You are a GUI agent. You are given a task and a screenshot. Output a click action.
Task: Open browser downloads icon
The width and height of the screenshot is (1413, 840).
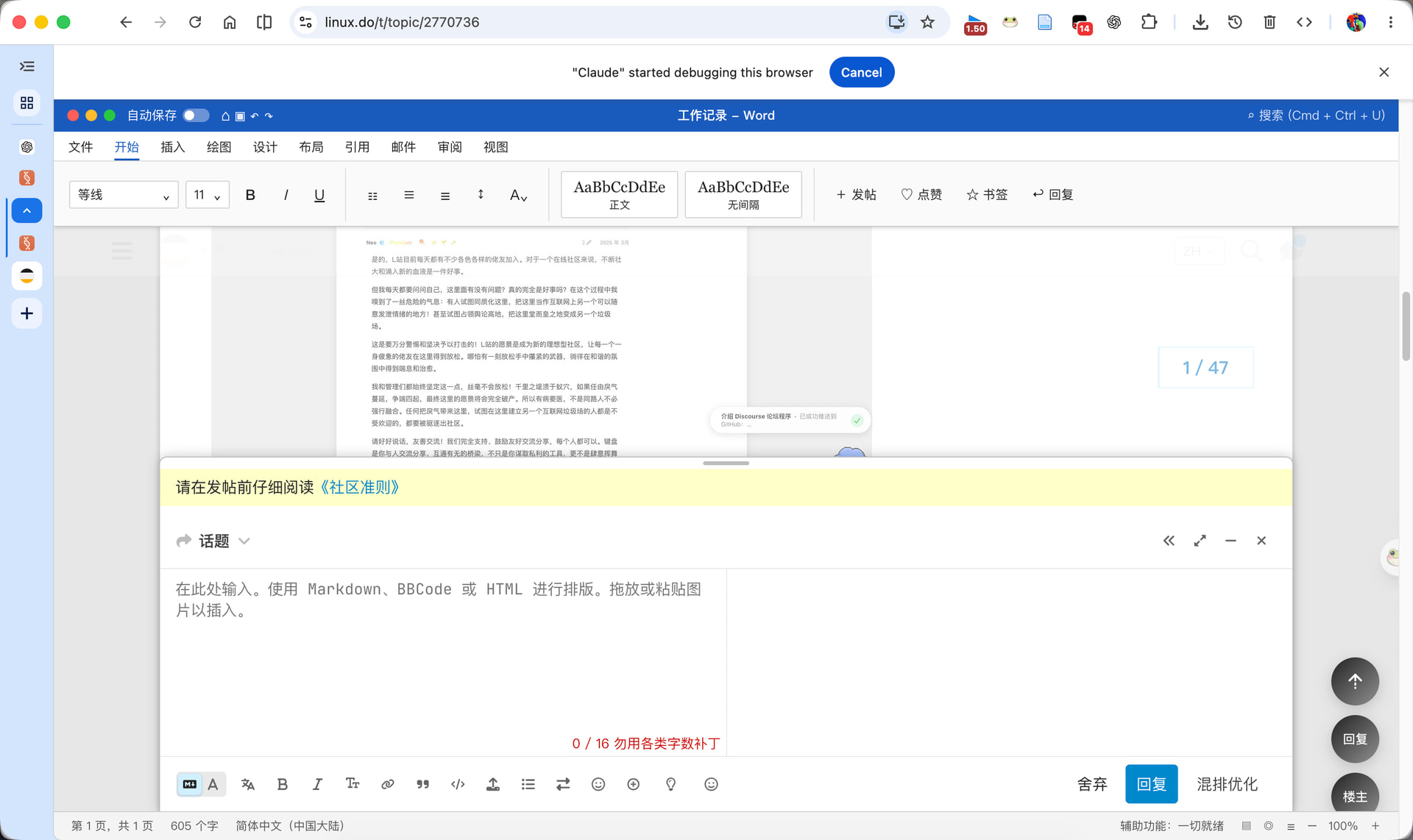click(x=1200, y=22)
